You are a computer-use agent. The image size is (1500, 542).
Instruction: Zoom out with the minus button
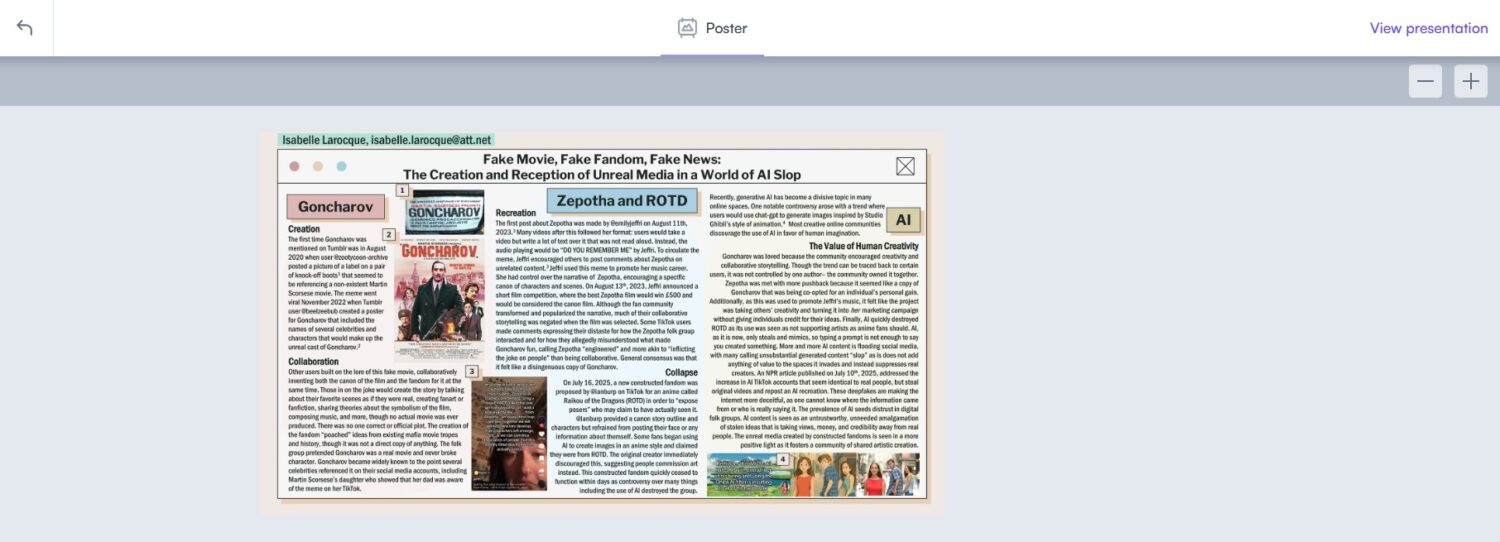click(x=1425, y=82)
